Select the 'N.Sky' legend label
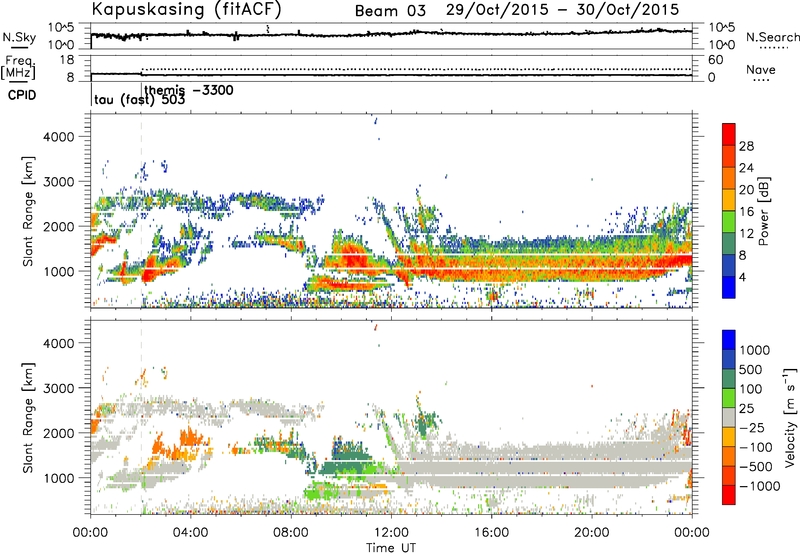Screen dimensions: 800x554 19,37
